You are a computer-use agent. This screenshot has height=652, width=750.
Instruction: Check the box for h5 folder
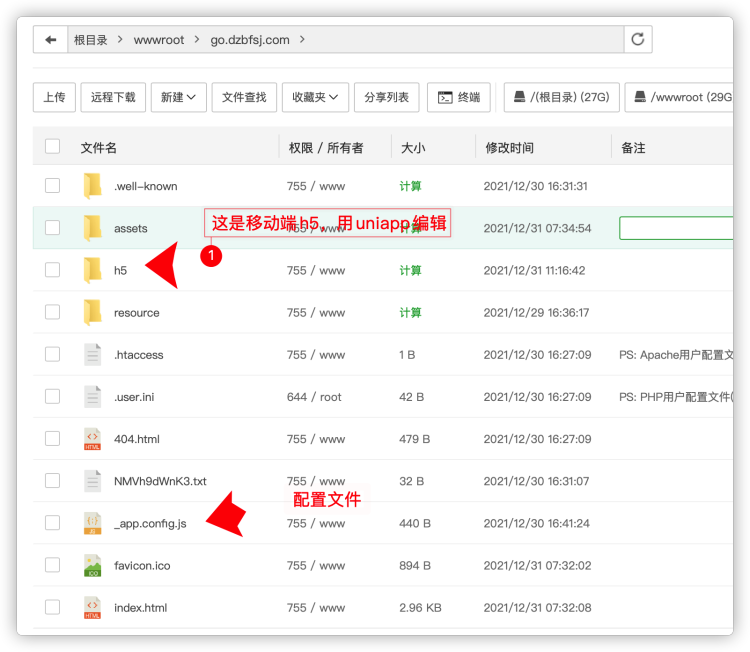[x=52, y=270]
